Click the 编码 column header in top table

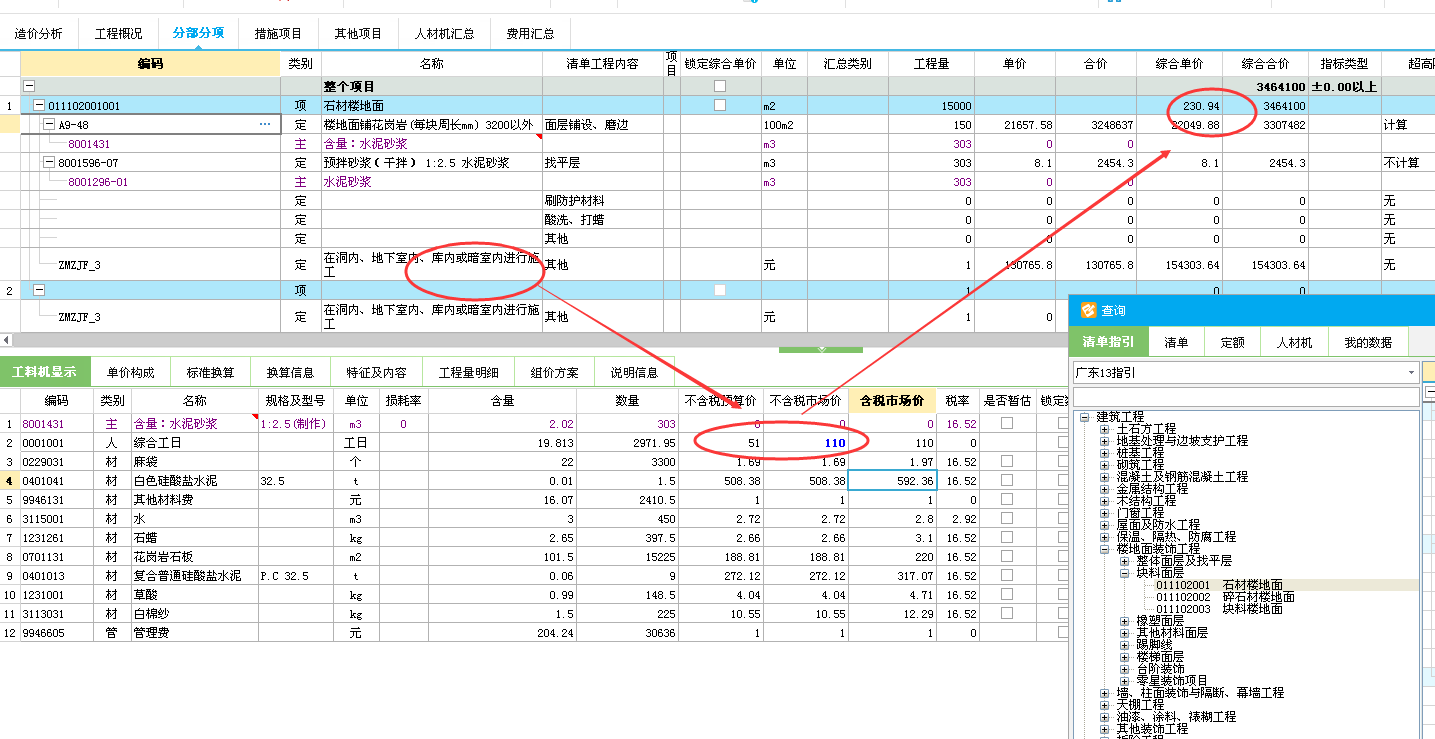point(150,63)
